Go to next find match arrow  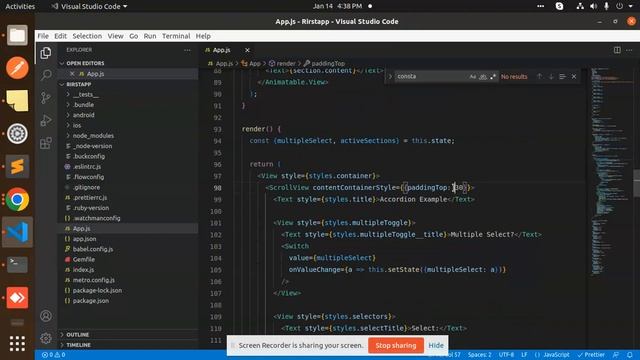point(551,76)
